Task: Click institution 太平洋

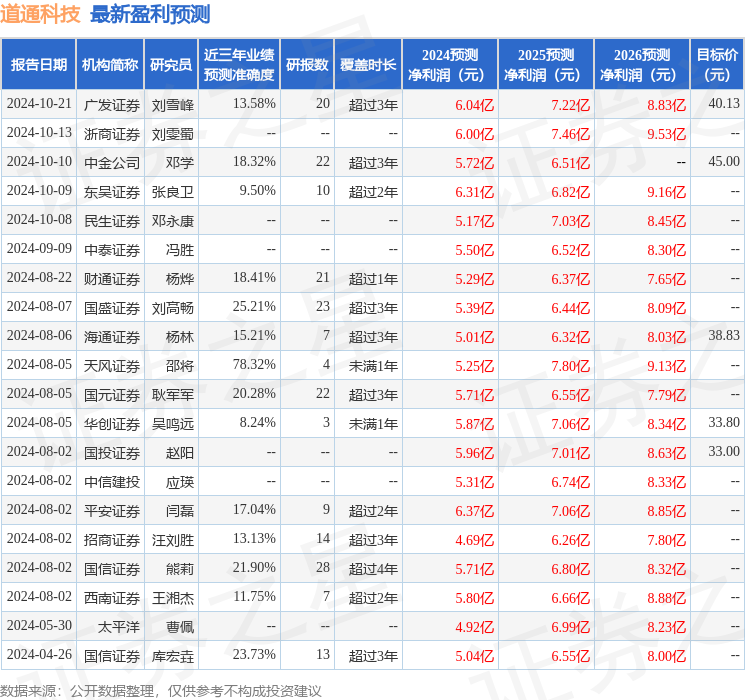Action: pyautogui.click(x=119, y=627)
